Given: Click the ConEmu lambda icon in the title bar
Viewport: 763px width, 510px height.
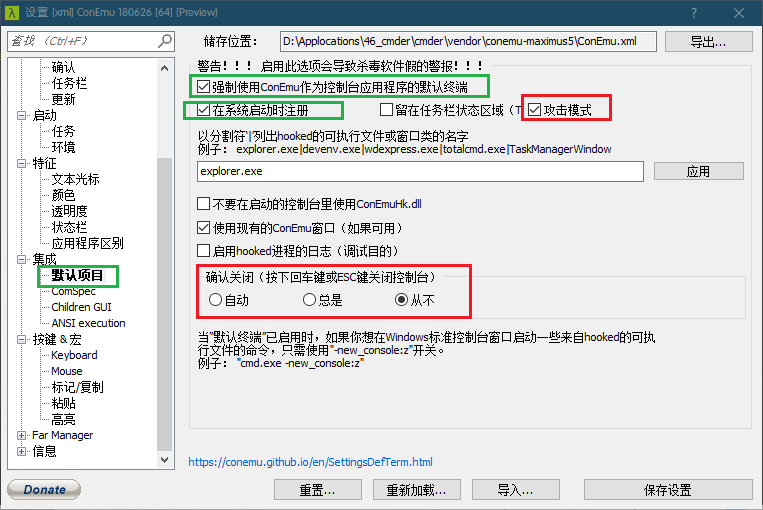Looking at the screenshot, I should [12, 13].
